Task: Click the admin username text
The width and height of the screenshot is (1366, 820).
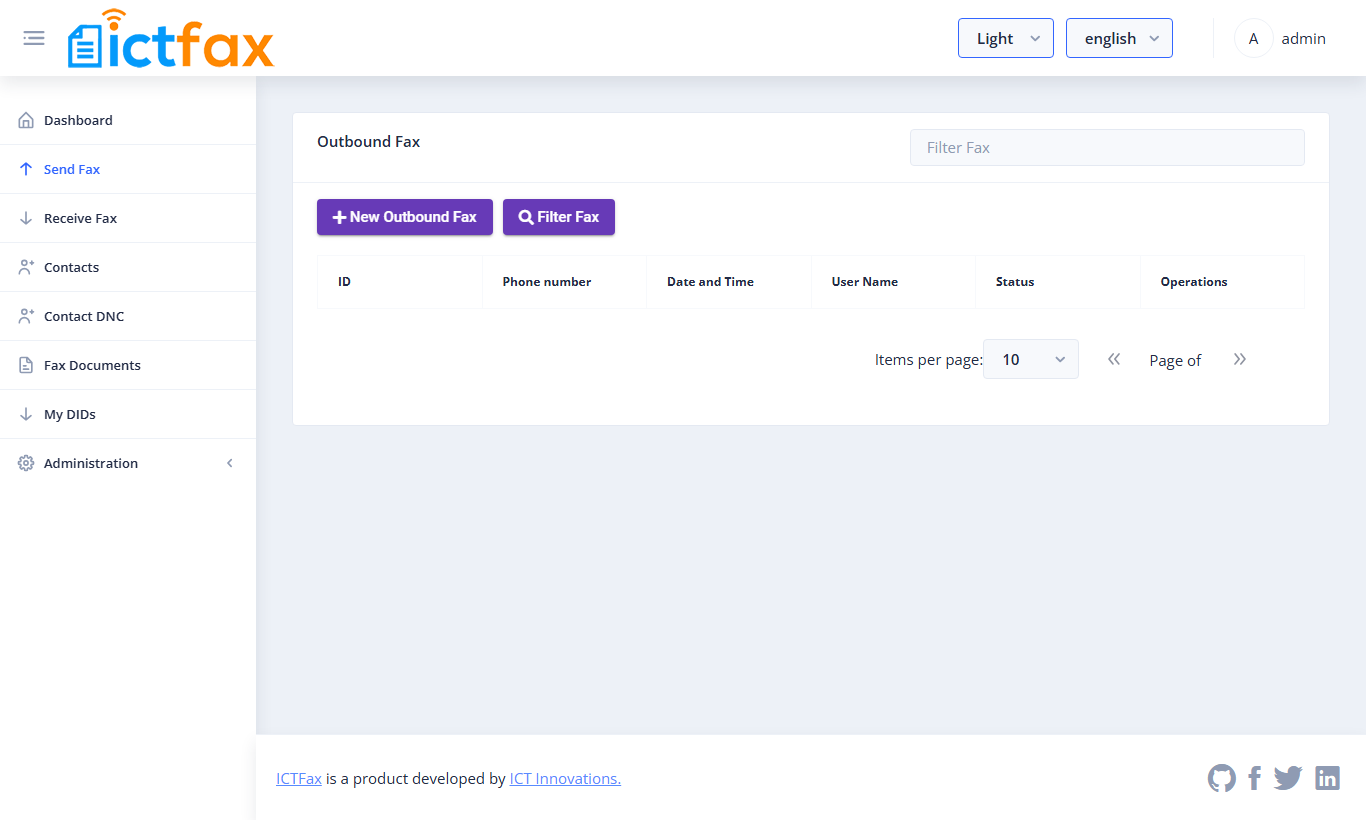Action: click(x=1303, y=38)
